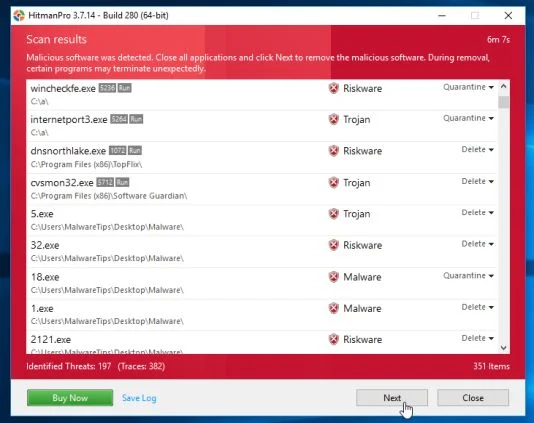Click the Software Guardian path under cvsmon32.exe

(109, 196)
